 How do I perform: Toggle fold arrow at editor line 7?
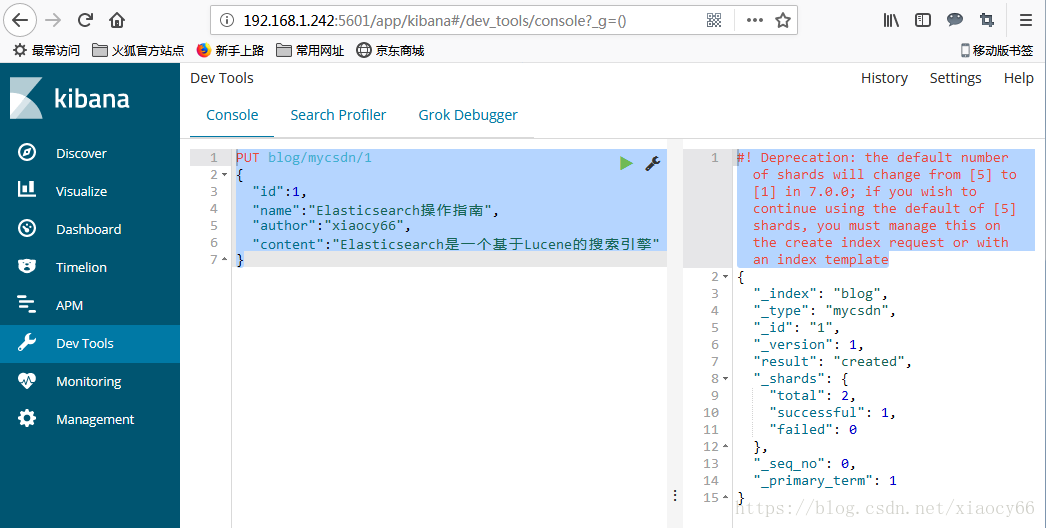(x=225, y=259)
